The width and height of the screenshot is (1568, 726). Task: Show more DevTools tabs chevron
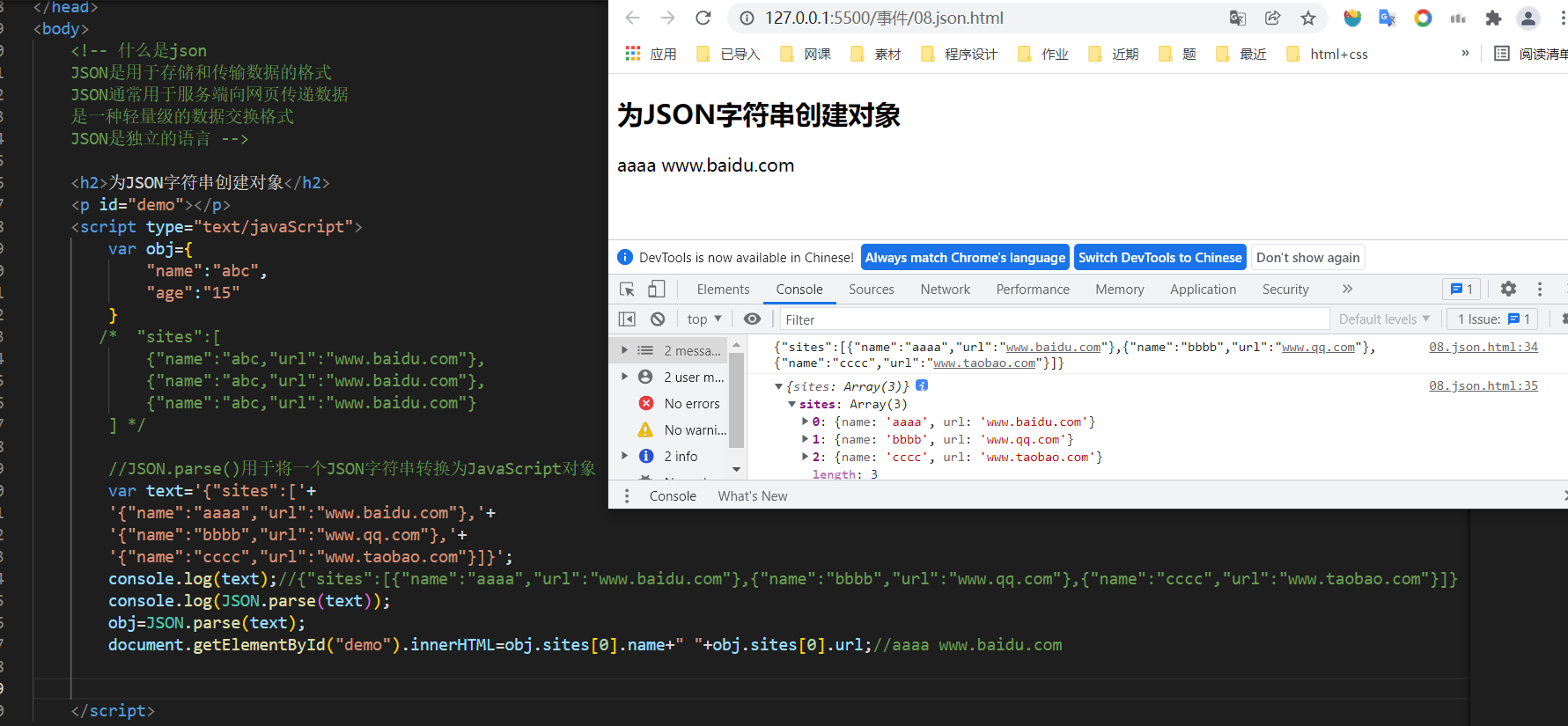(1347, 289)
